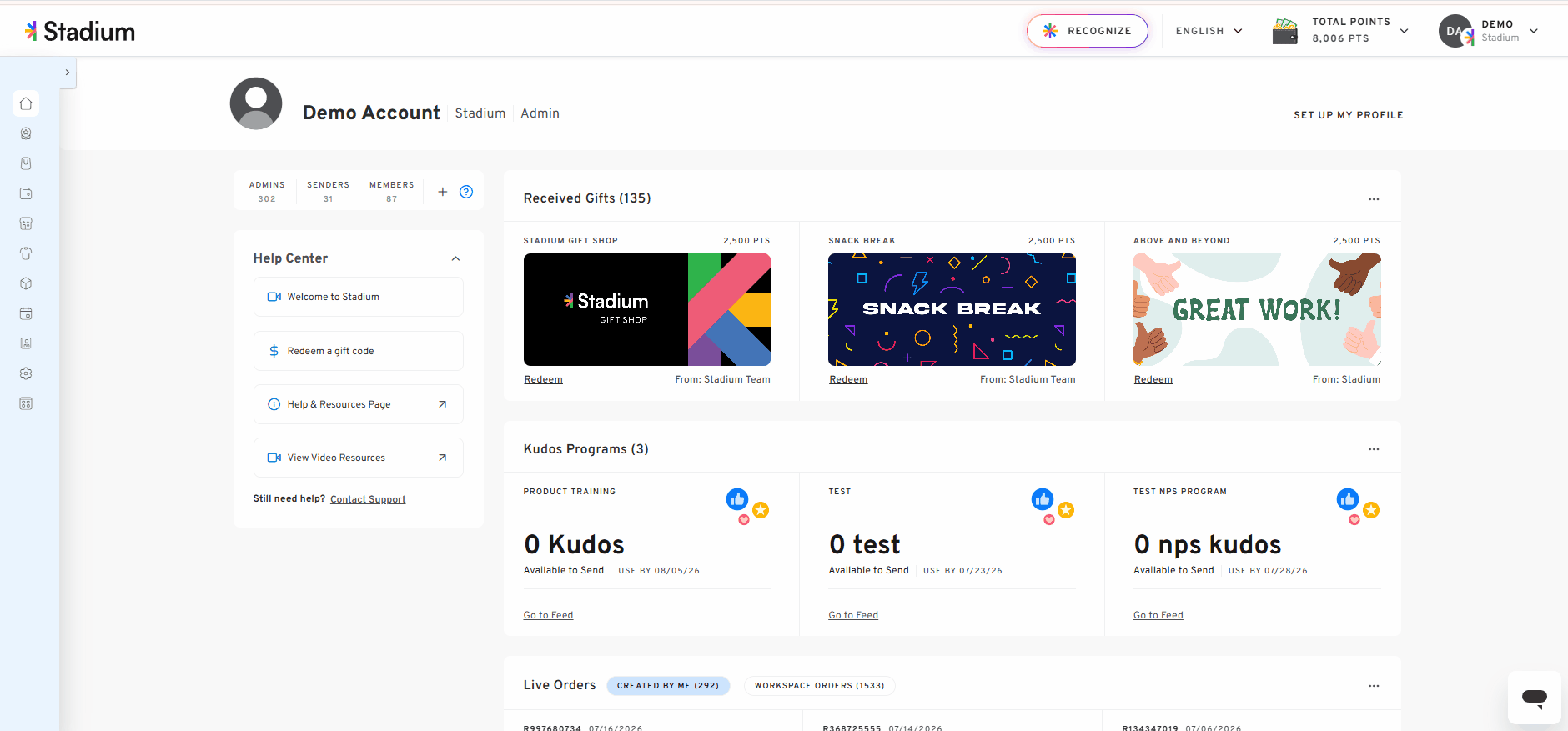Open the wallet icon in the sidebar
The height and width of the screenshot is (731, 1568).
[x=26, y=193]
